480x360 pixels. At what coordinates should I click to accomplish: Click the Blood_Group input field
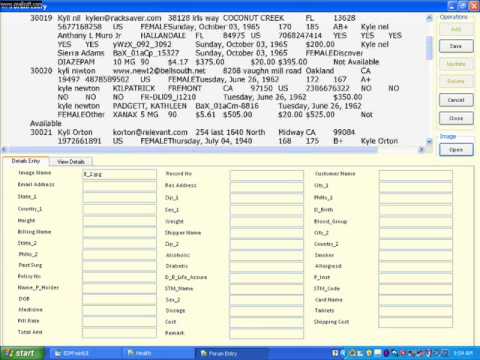[x=415, y=221]
